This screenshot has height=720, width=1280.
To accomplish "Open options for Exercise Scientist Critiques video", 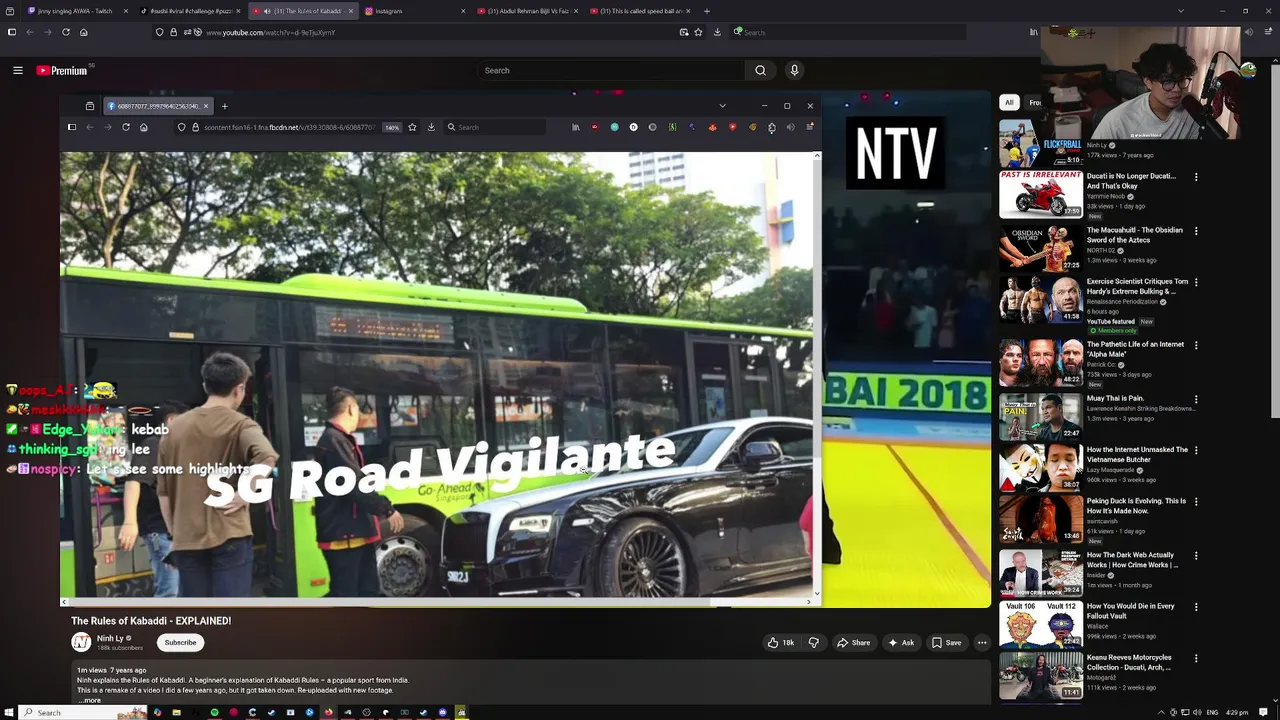I will (x=1196, y=283).
